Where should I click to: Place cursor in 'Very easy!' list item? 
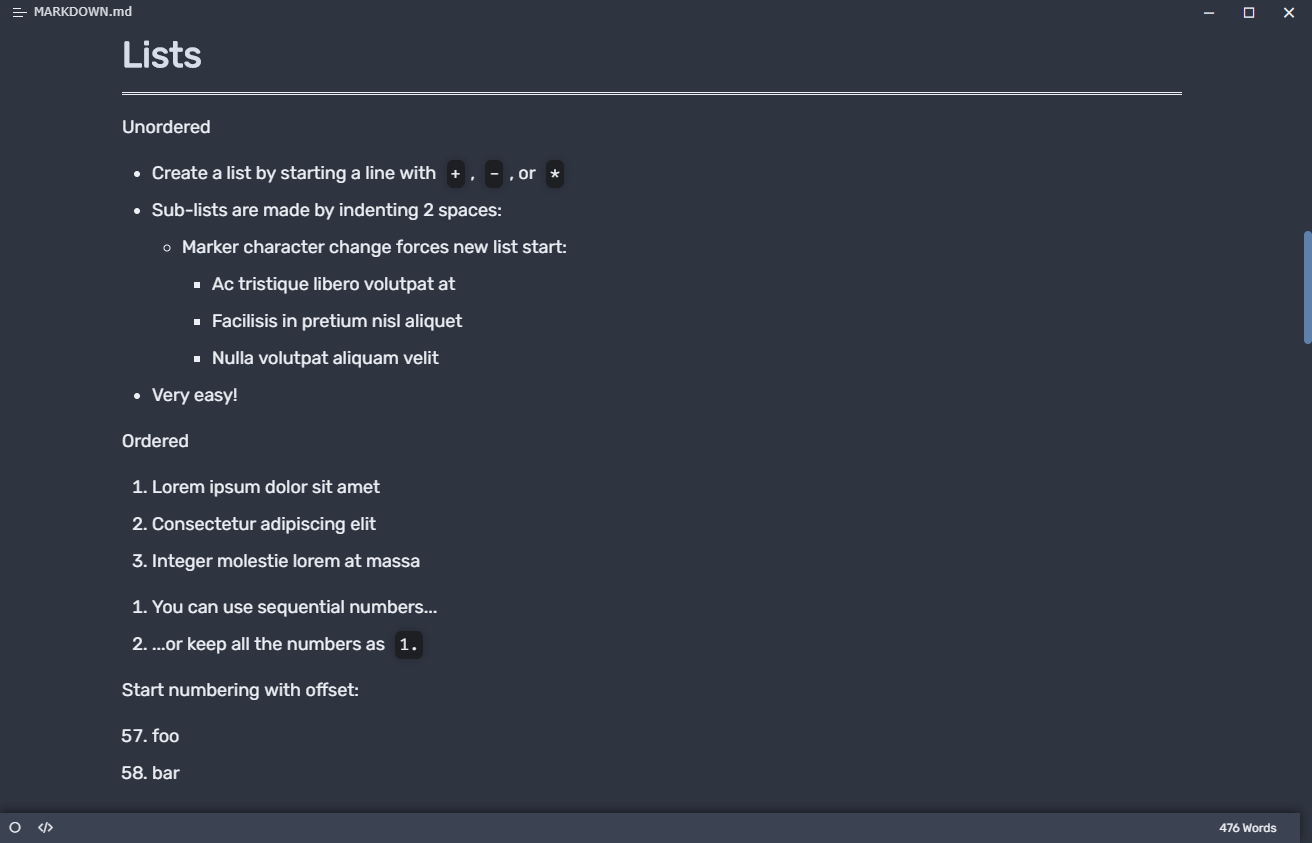point(195,395)
